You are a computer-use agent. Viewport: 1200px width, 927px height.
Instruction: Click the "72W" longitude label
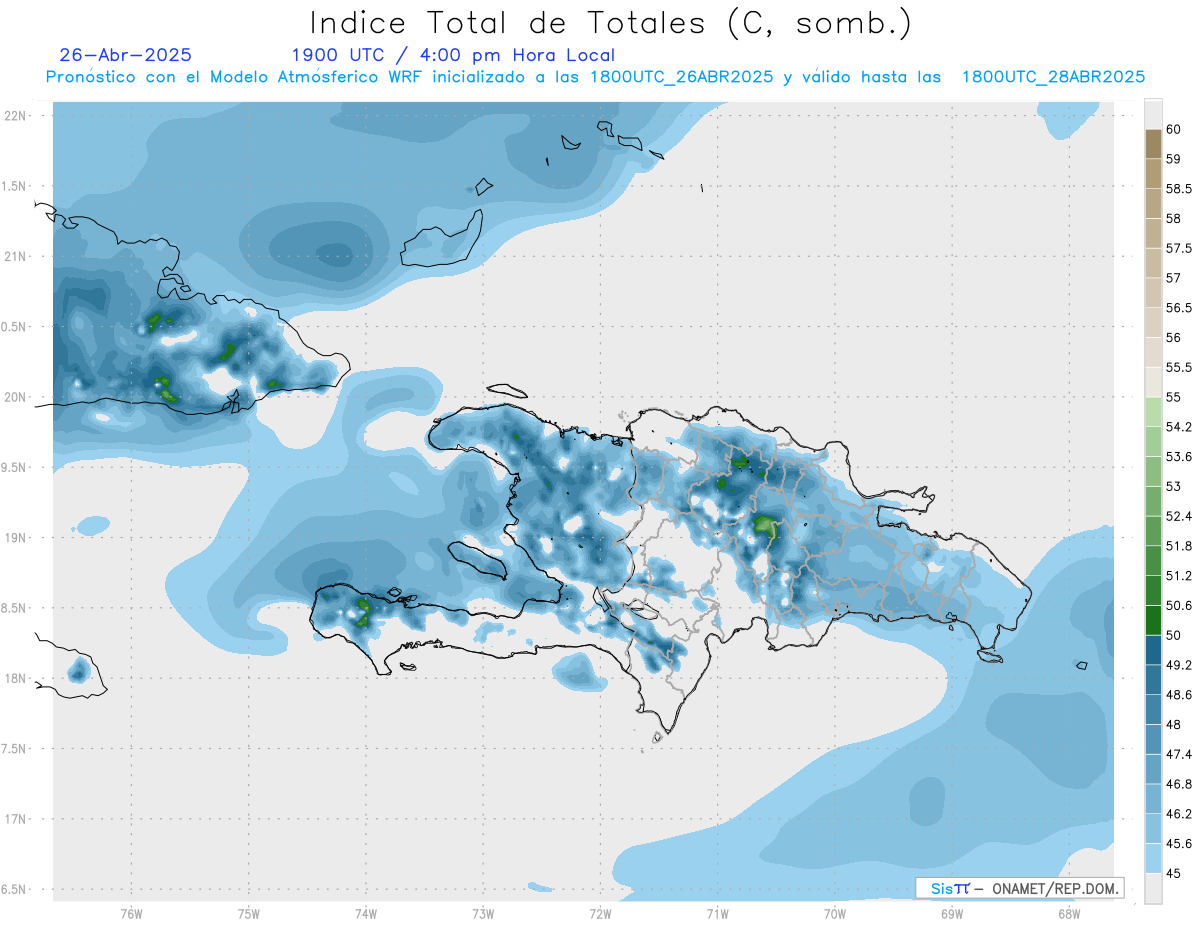tap(600, 914)
